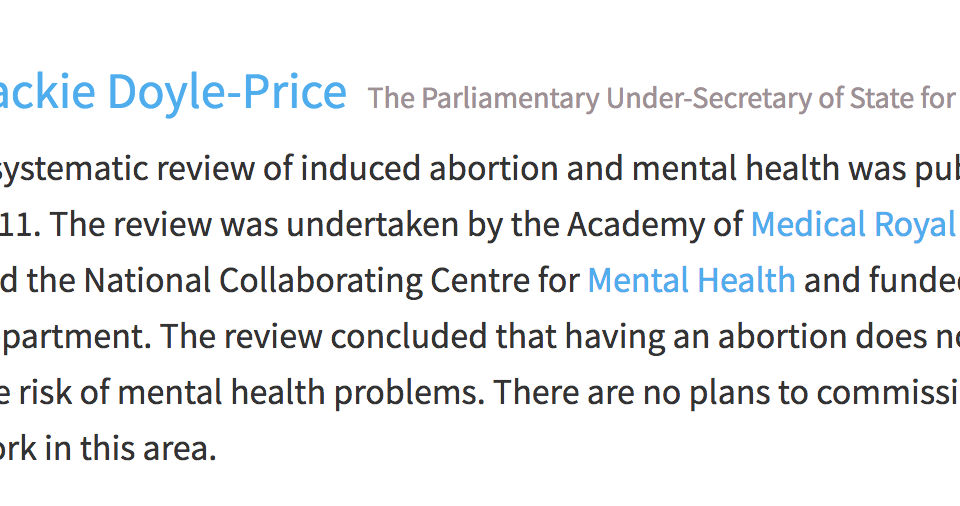Image resolution: width=960 pixels, height=506 pixels.
Task: Click the words 'Academy of'
Action: tap(654, 225)
